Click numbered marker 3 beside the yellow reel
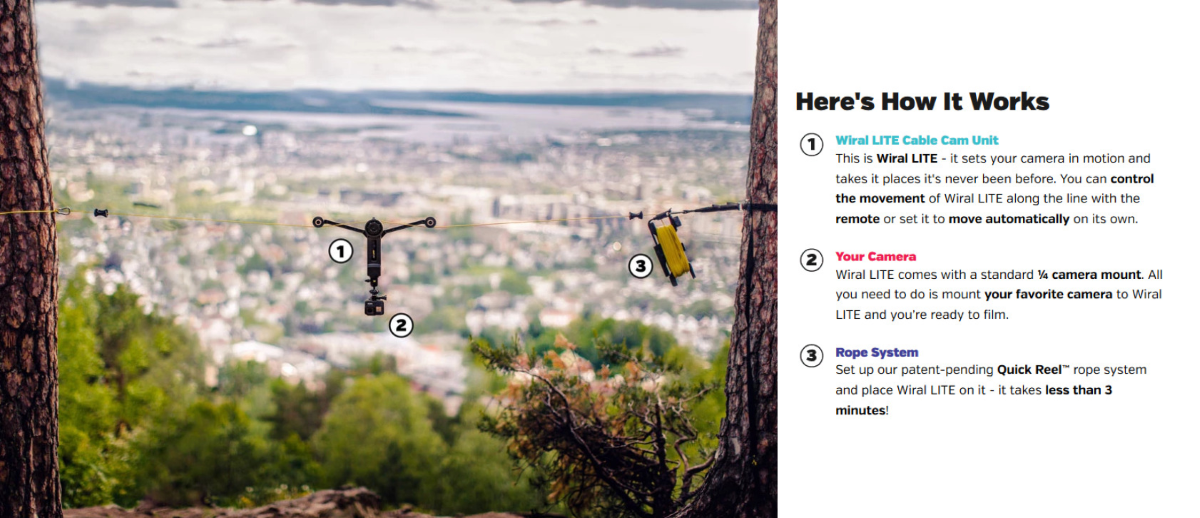Viewport: 1200px width, 518px height. [640, 266]
